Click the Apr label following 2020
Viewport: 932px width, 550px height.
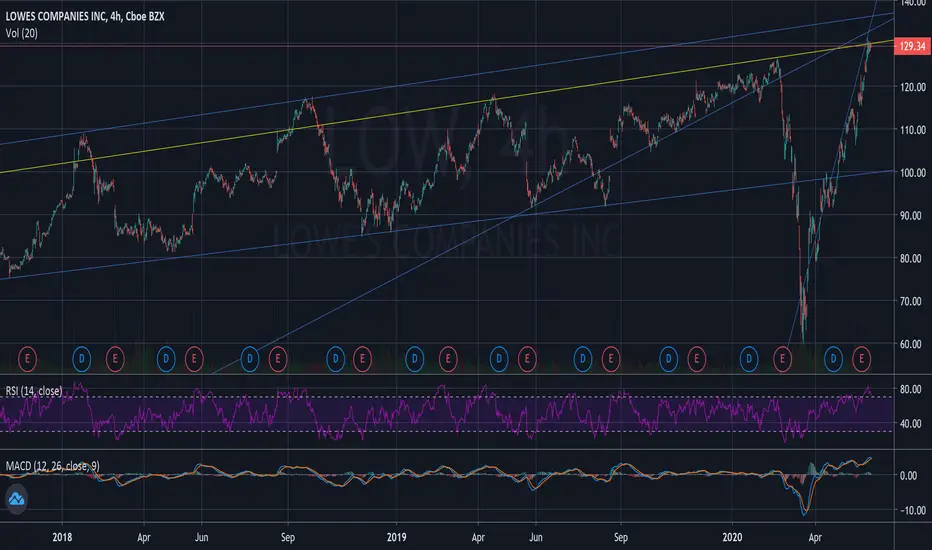coord(815,537)
